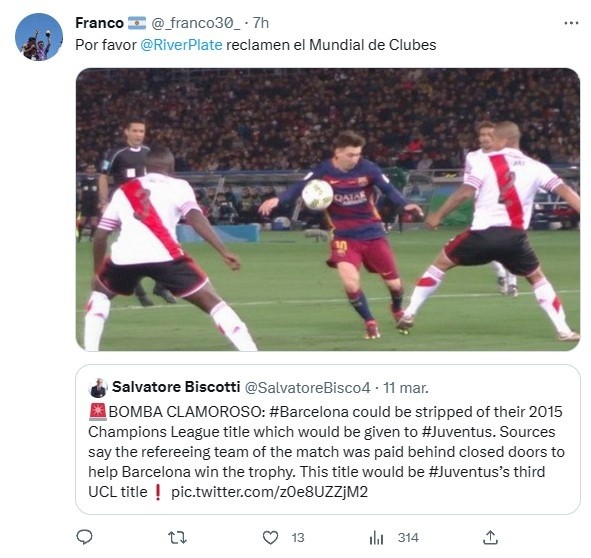This screenshot has height=558, width=591.
Task: Enlarge the Barcelona versus River match photo
Action: click(328, 210)
